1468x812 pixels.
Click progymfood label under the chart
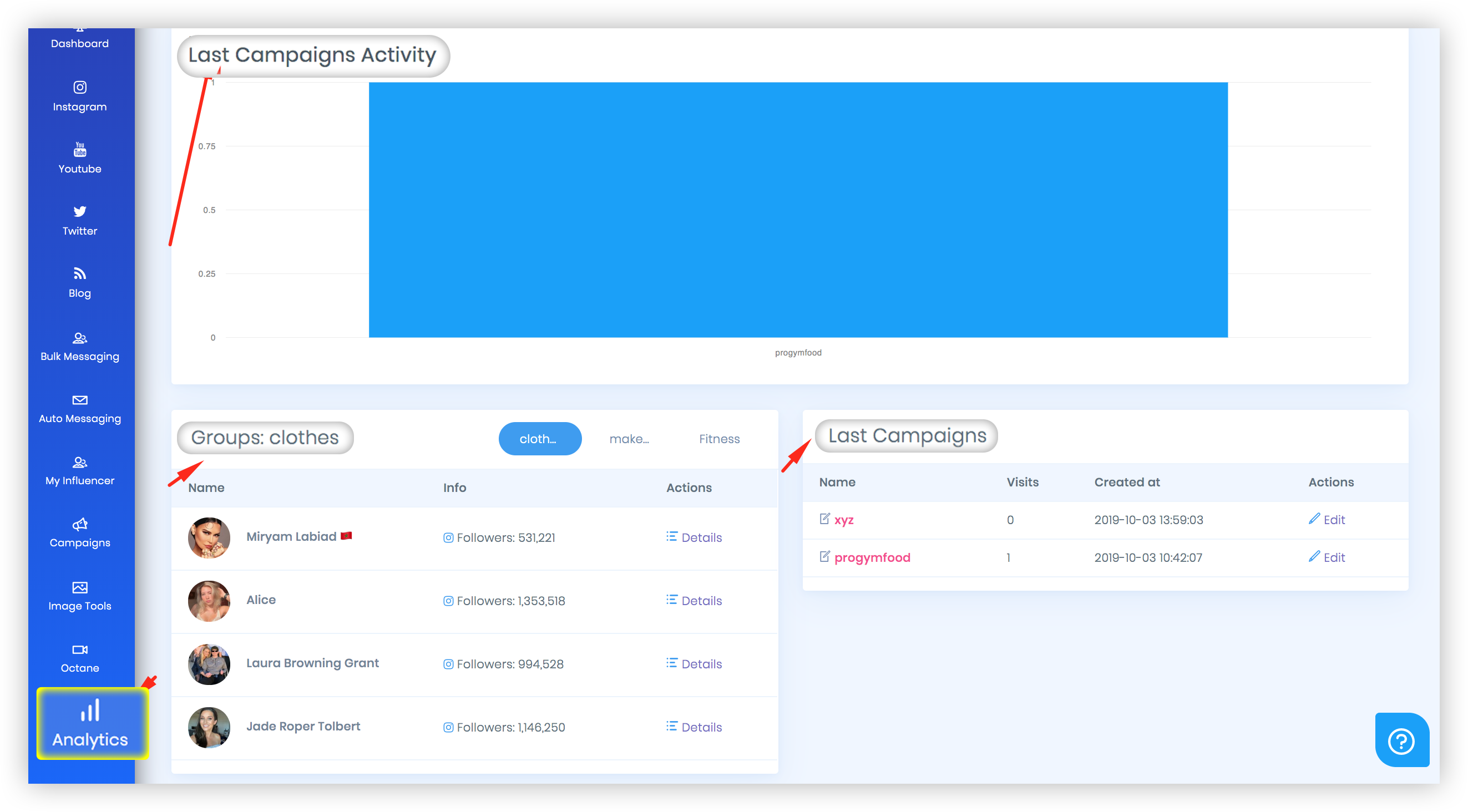798,353
